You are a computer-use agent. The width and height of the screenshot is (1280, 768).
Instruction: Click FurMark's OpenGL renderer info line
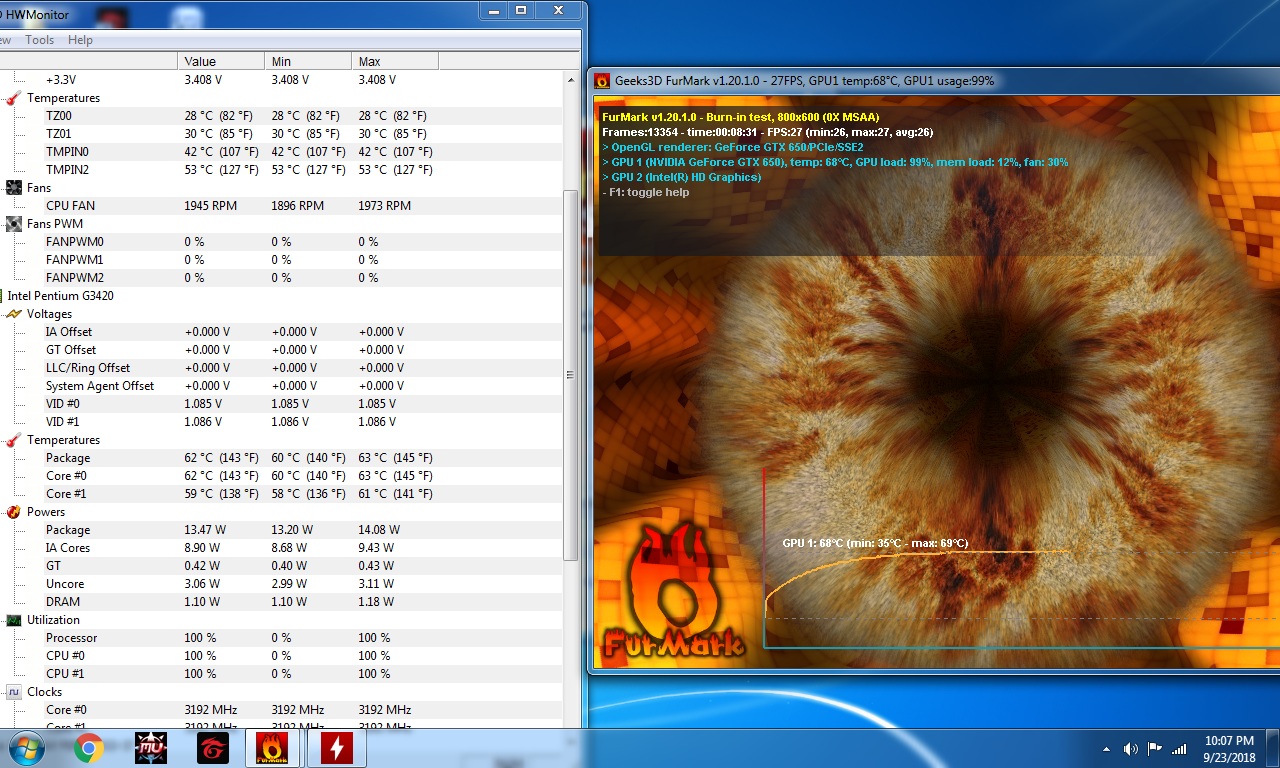(733, 147)
